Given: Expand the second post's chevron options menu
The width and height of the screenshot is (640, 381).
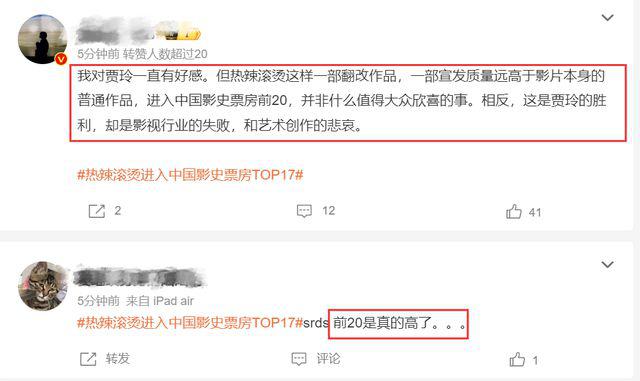Looking at the screenshot, I should pos(607,265).
